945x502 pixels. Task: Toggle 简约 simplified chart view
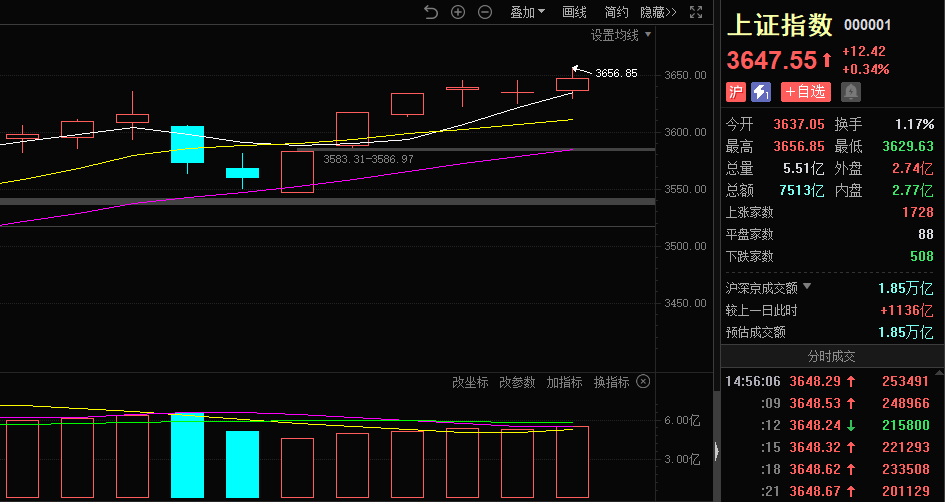tap(617, 12)
